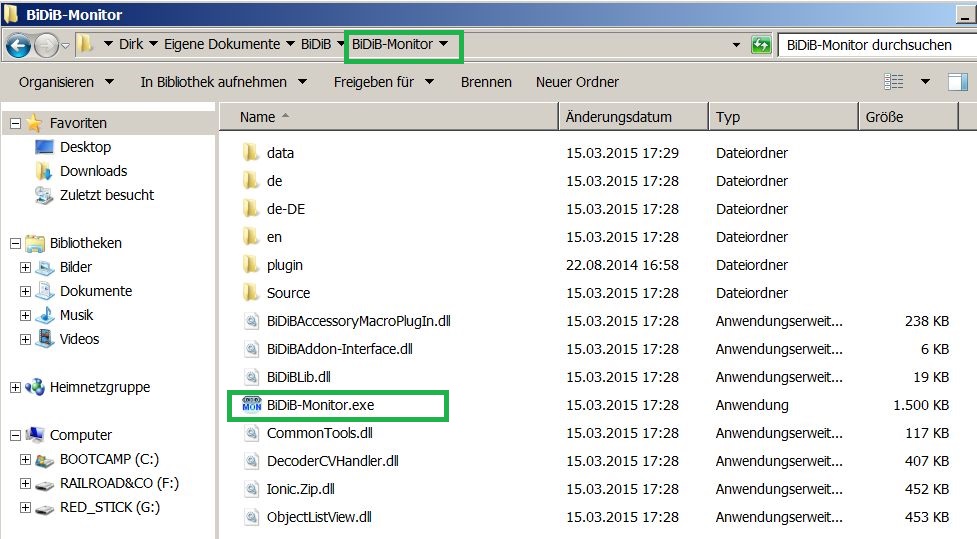Click the Musik library icon
Screen dimensions: 977x539
click(x=45, y=315)
